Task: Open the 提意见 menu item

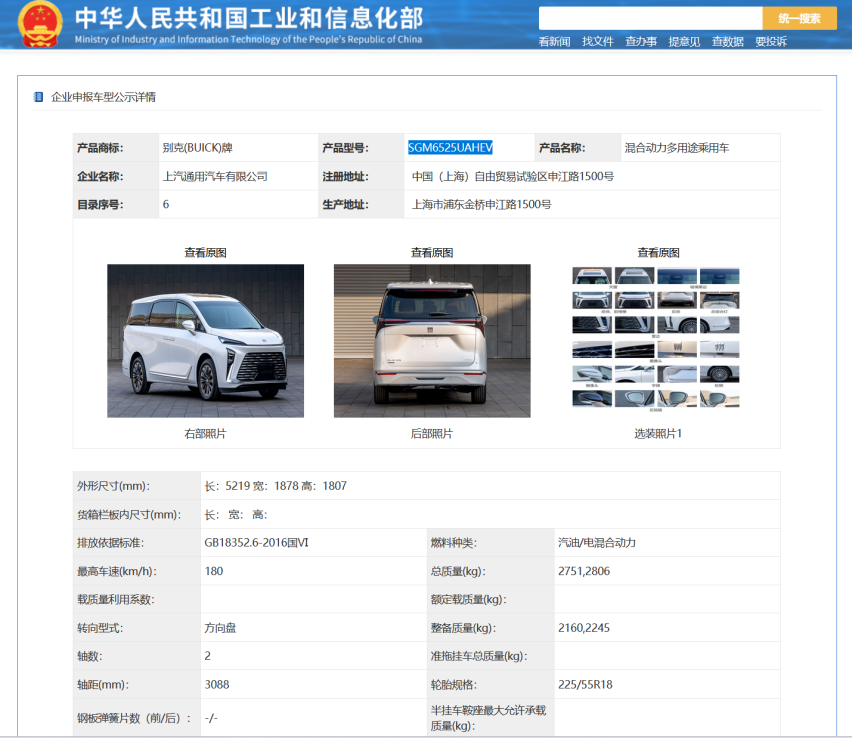Action: 684,41
